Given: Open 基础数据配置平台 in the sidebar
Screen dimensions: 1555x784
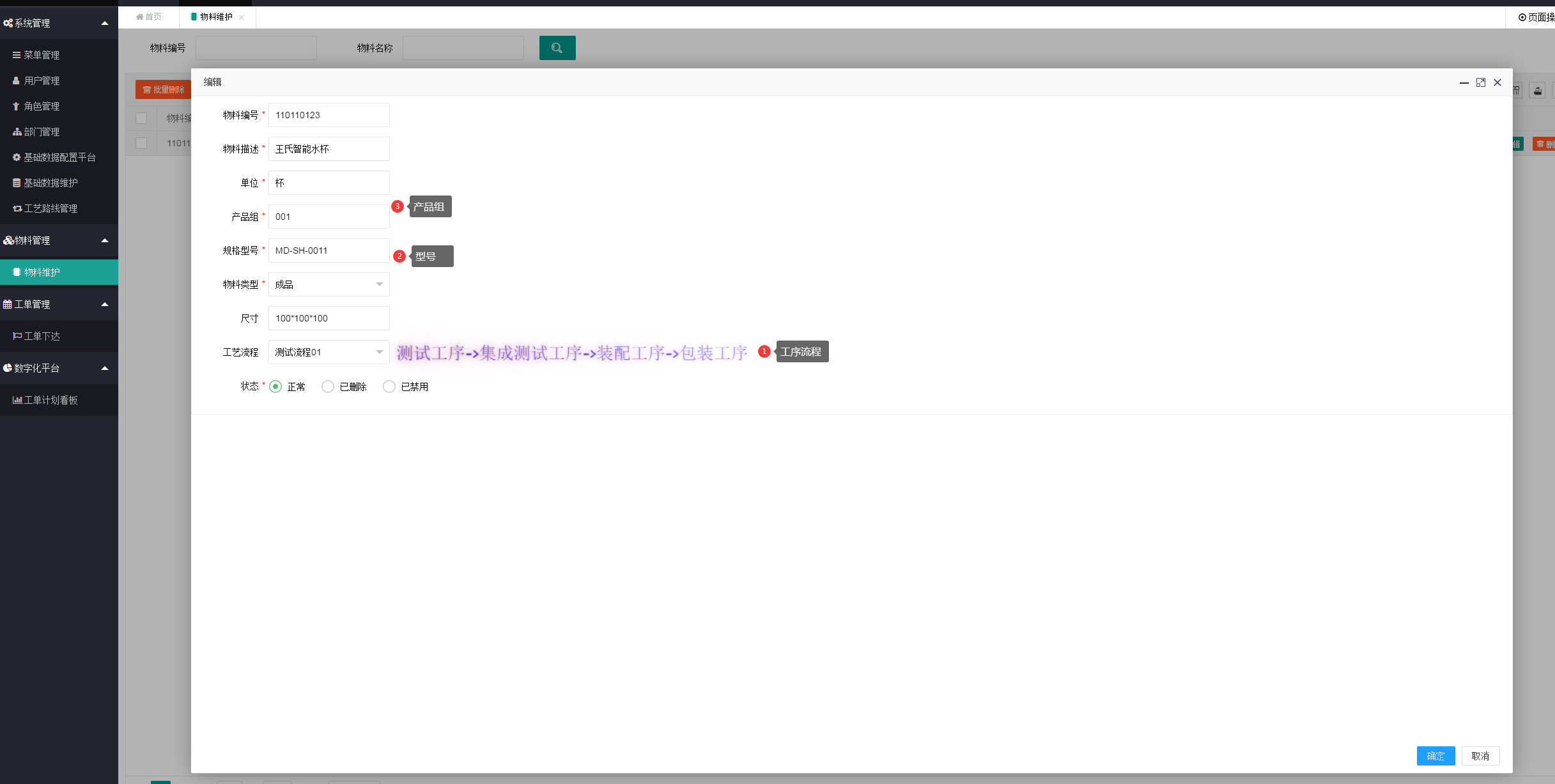Looking at the screenshot, I should (59, 157).
